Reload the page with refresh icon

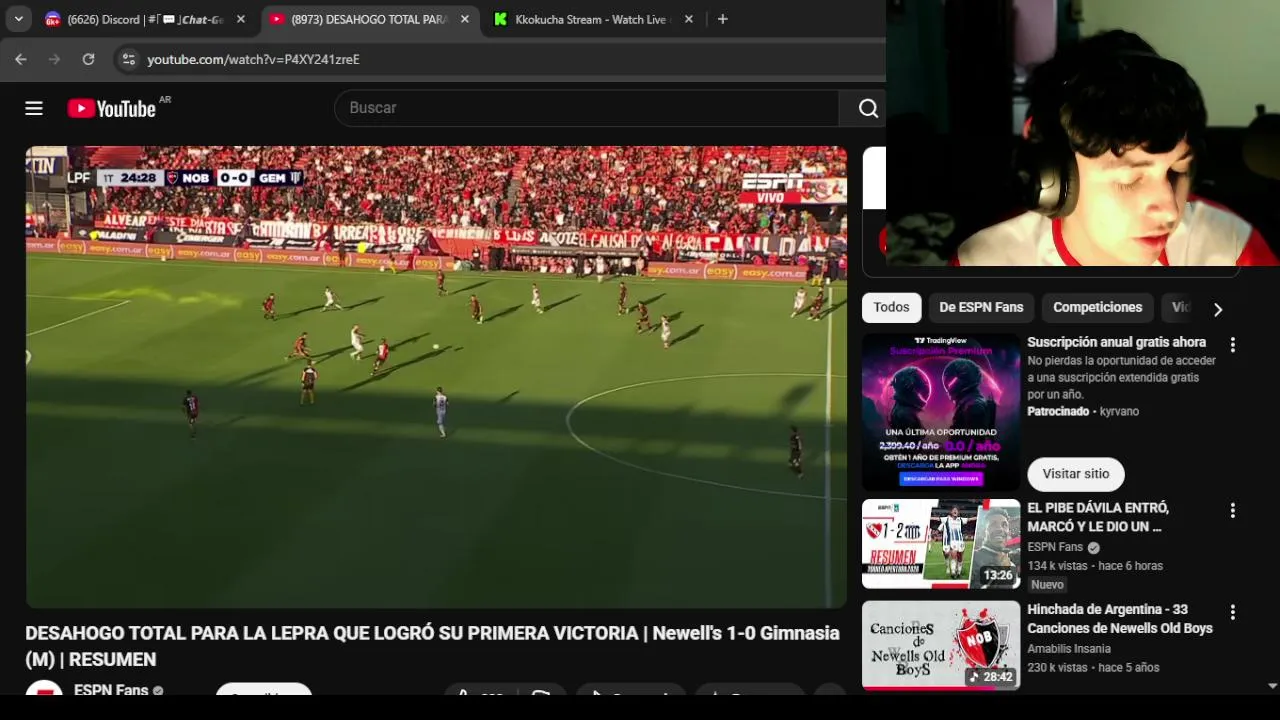(88, 59)
